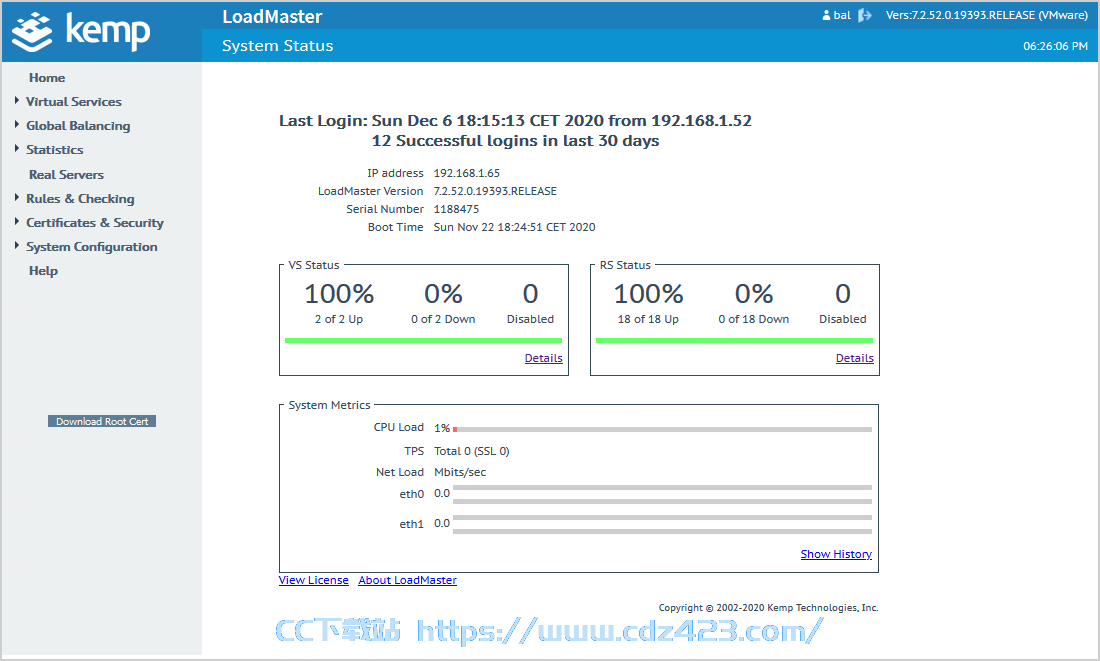Click the RS Status green bar
This screenshot has width=1100, height=661.
(x=735, y=340)
